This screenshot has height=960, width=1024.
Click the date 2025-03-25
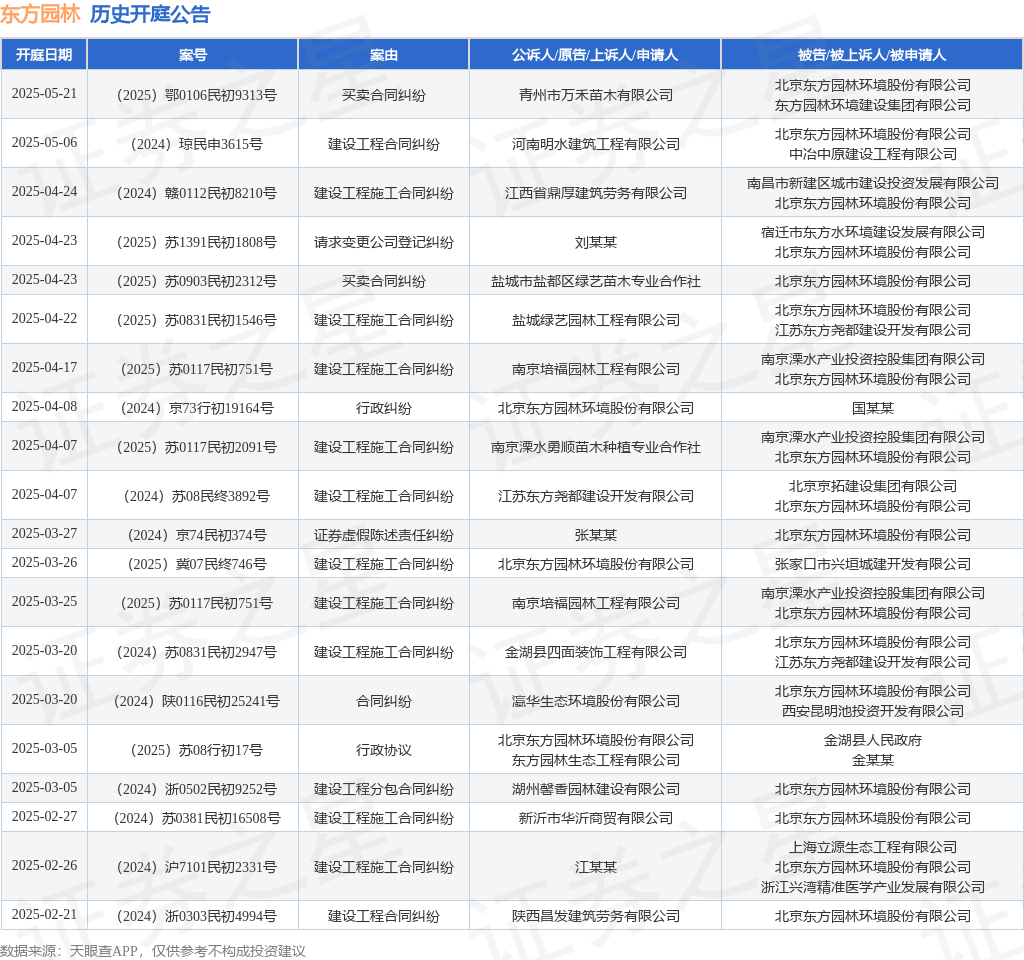point(44,601)
